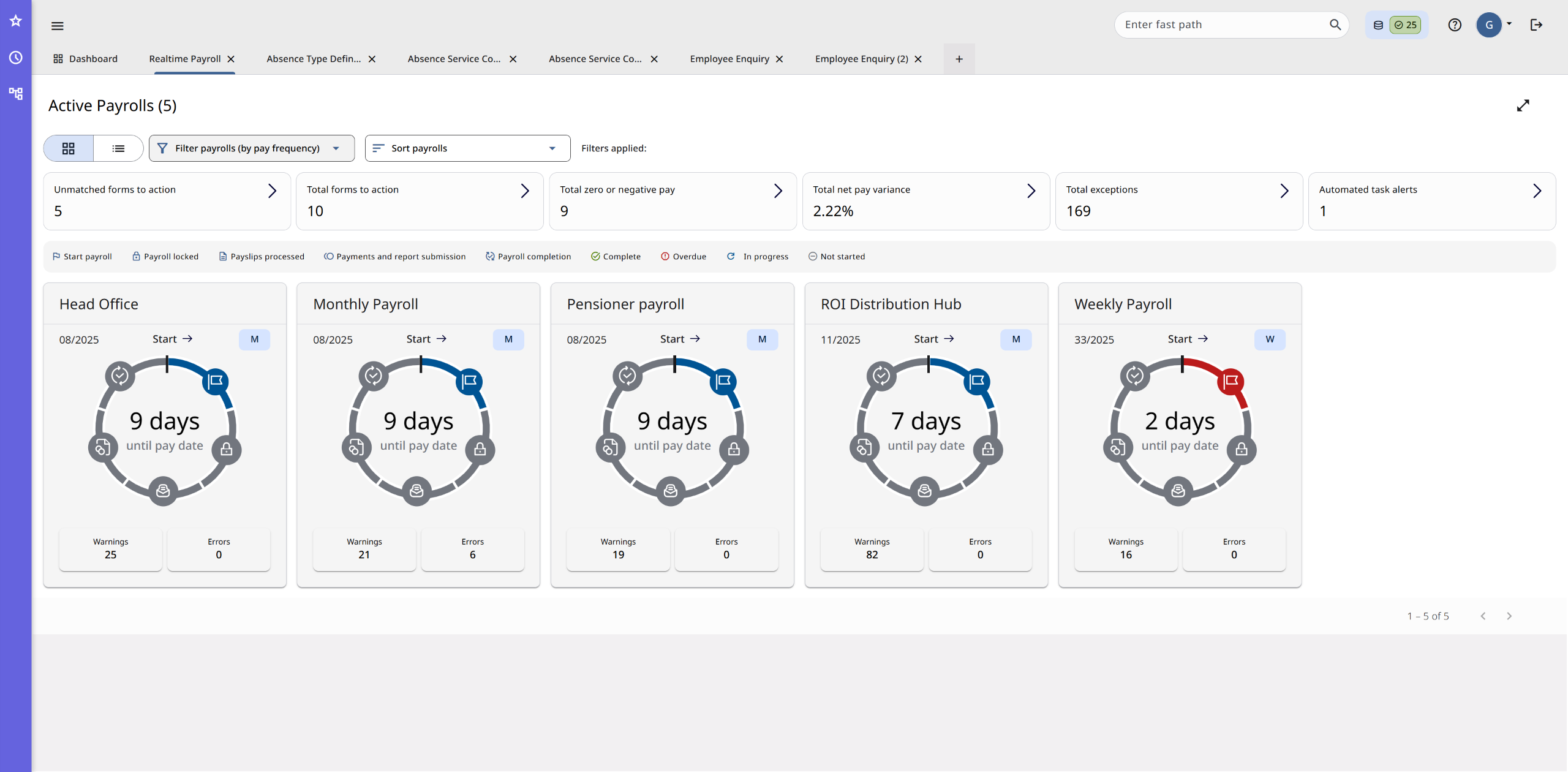Close the Employee Enquiry (2) tab

coord(918,59)
